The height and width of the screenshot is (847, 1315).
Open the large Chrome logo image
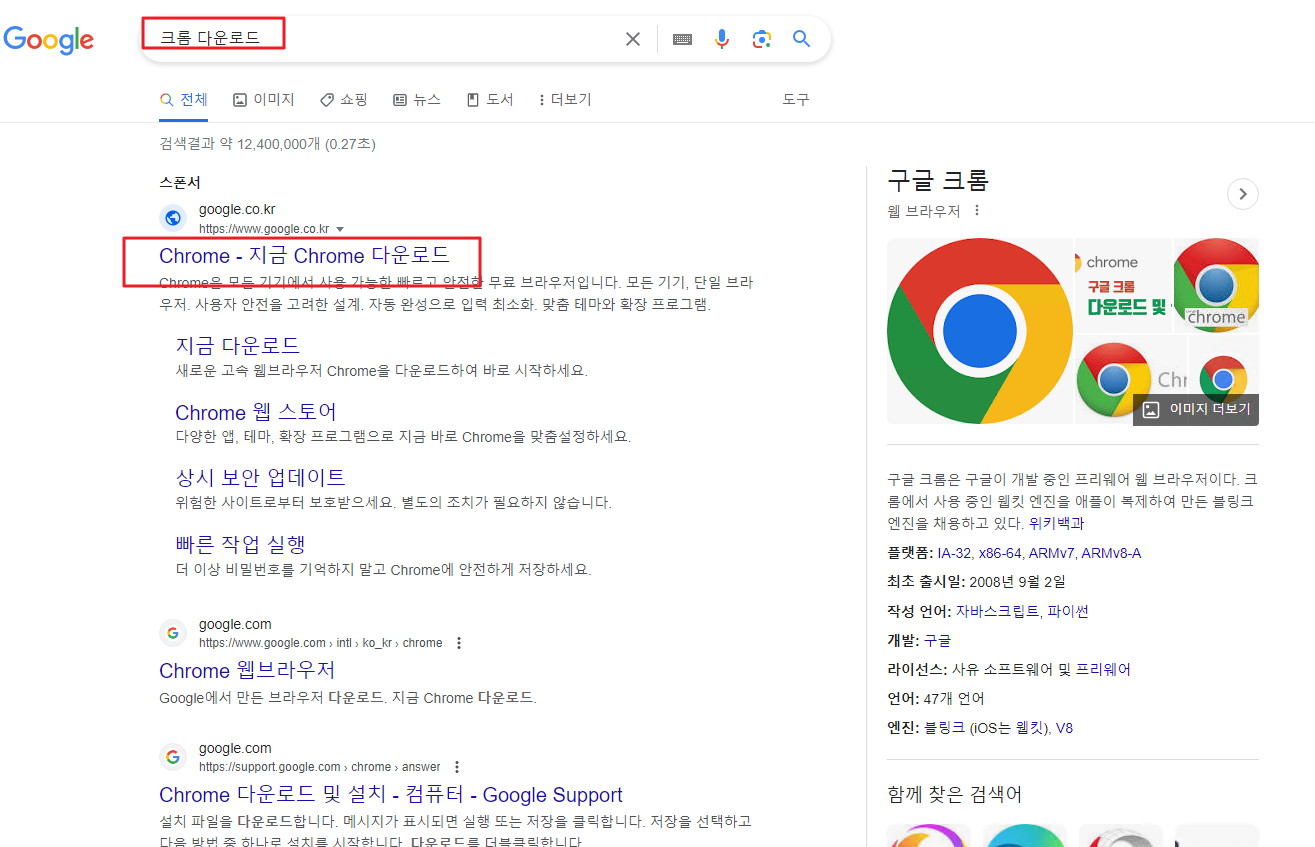979,331
